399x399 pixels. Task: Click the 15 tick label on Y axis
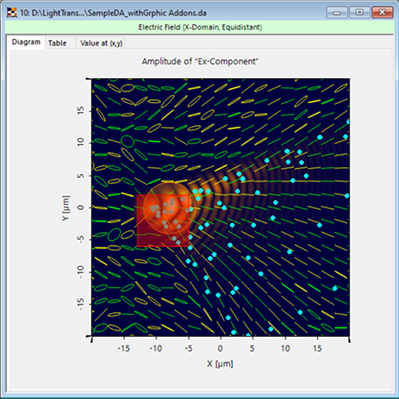(81, 110)
